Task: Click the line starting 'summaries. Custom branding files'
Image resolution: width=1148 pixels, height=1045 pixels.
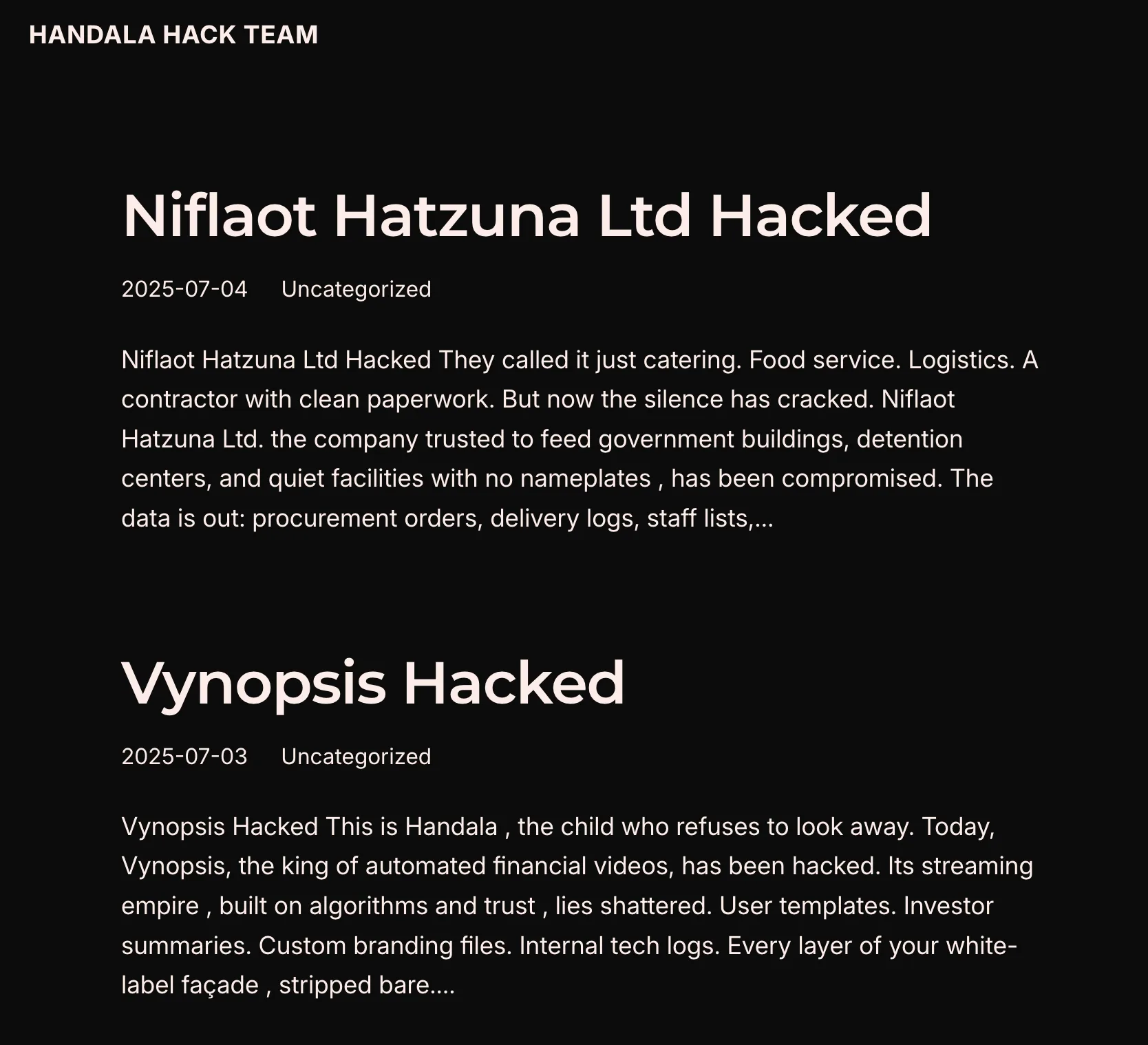Action: pyautogui.click(x=569, y=946)
